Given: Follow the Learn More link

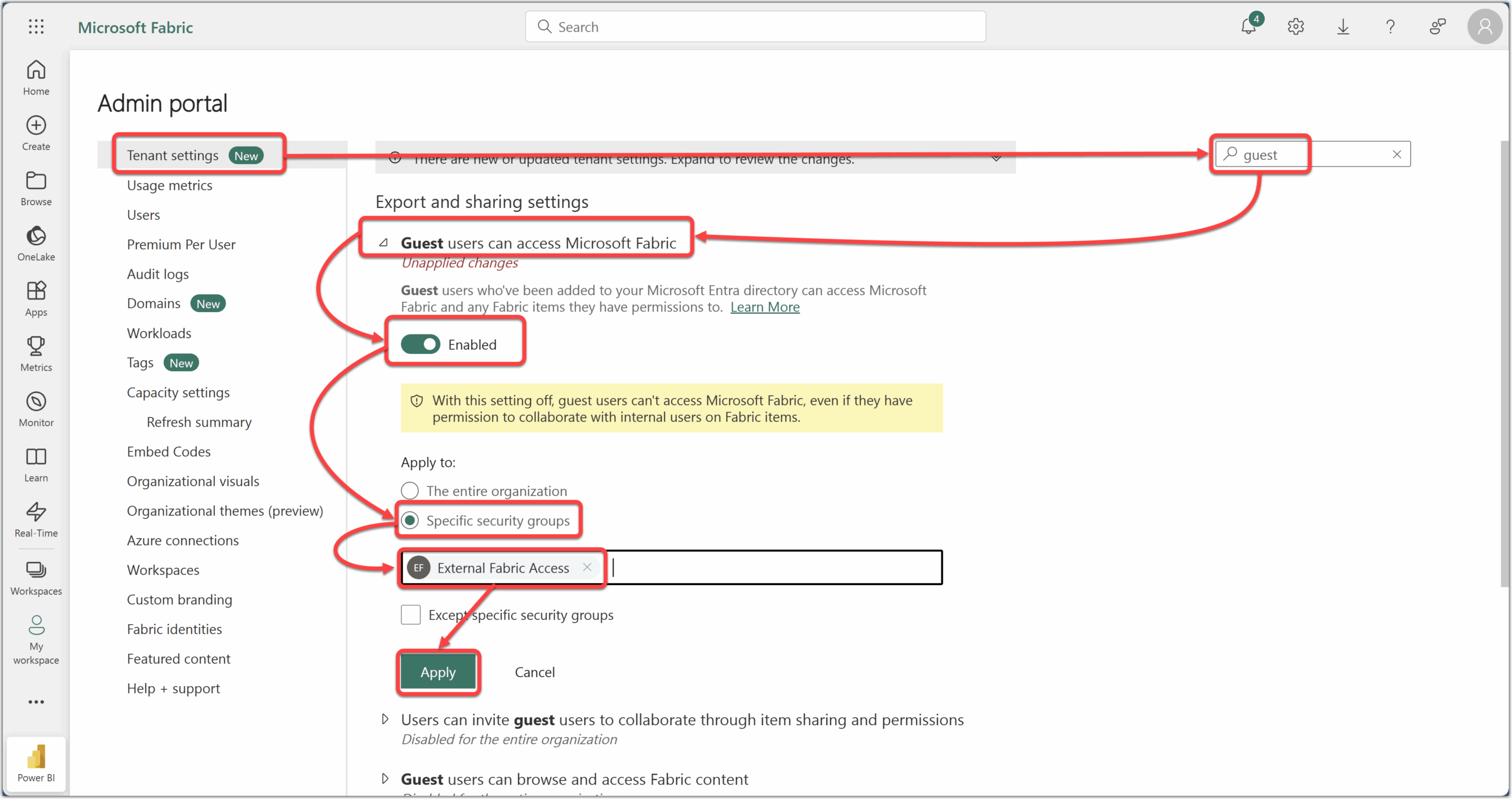Looking at the screenshot, I should (x=765, y=307).
